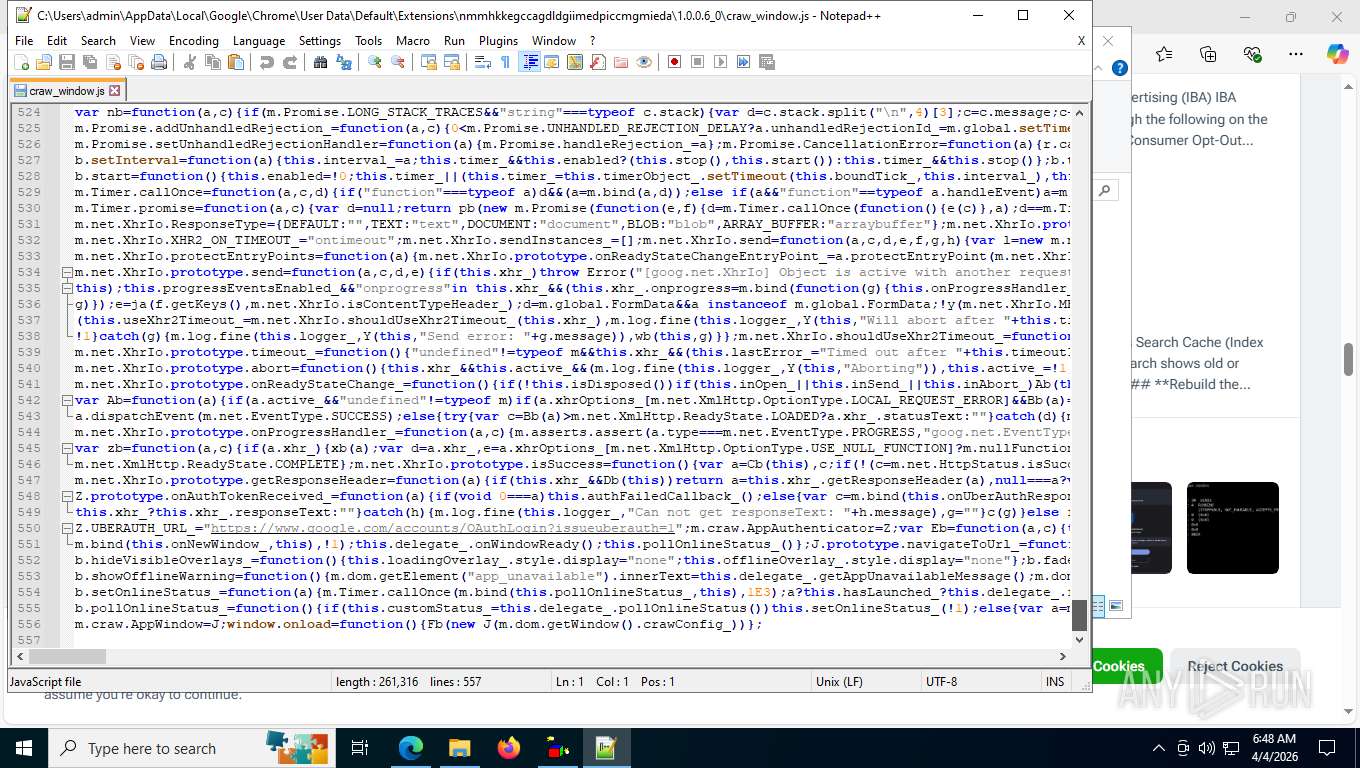Click the Print toolbar icon
This screenshot has width=1360, height=768.
(x=158, y=62)
